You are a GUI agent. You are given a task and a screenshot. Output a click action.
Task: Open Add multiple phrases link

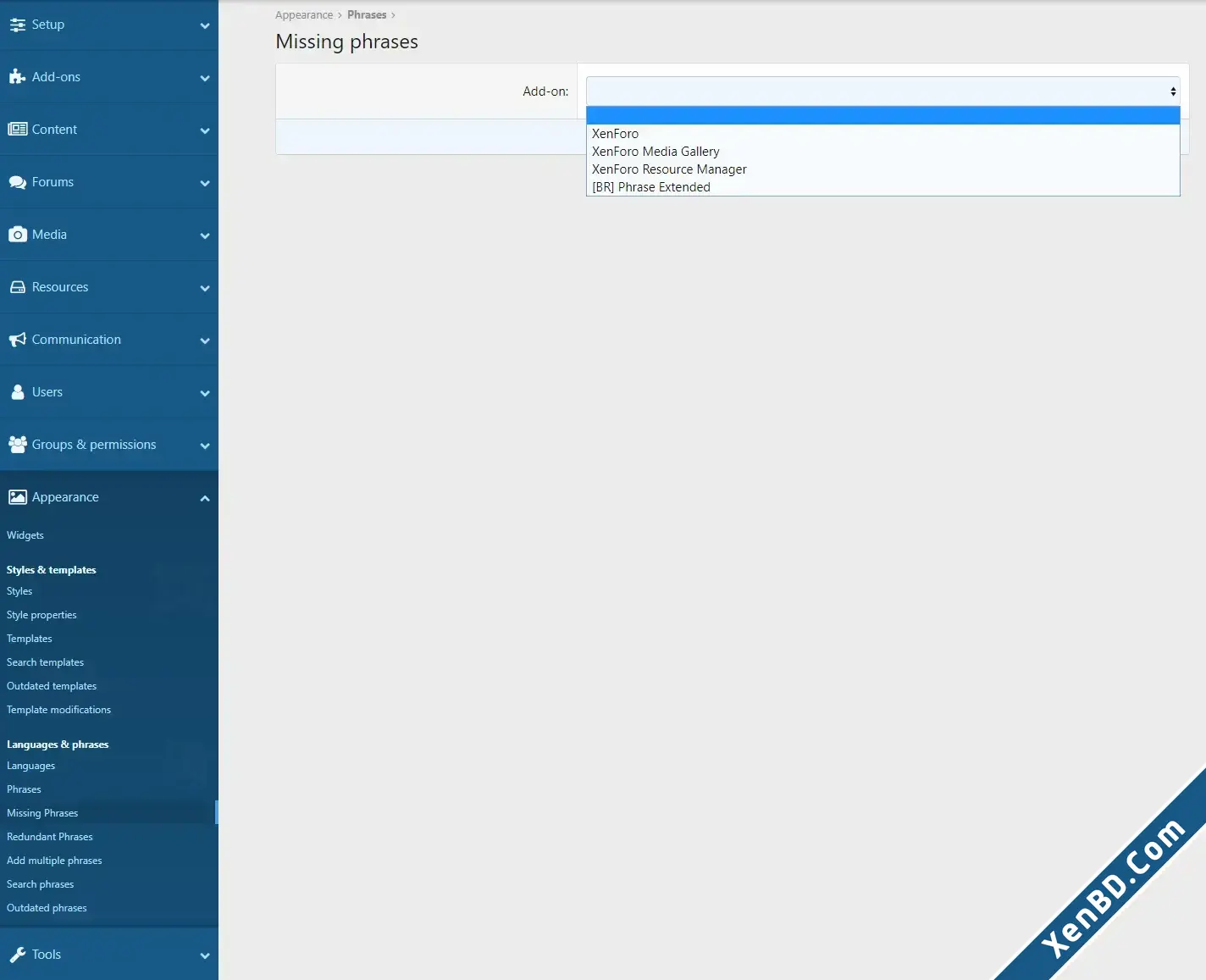click(x=54, y=861)
